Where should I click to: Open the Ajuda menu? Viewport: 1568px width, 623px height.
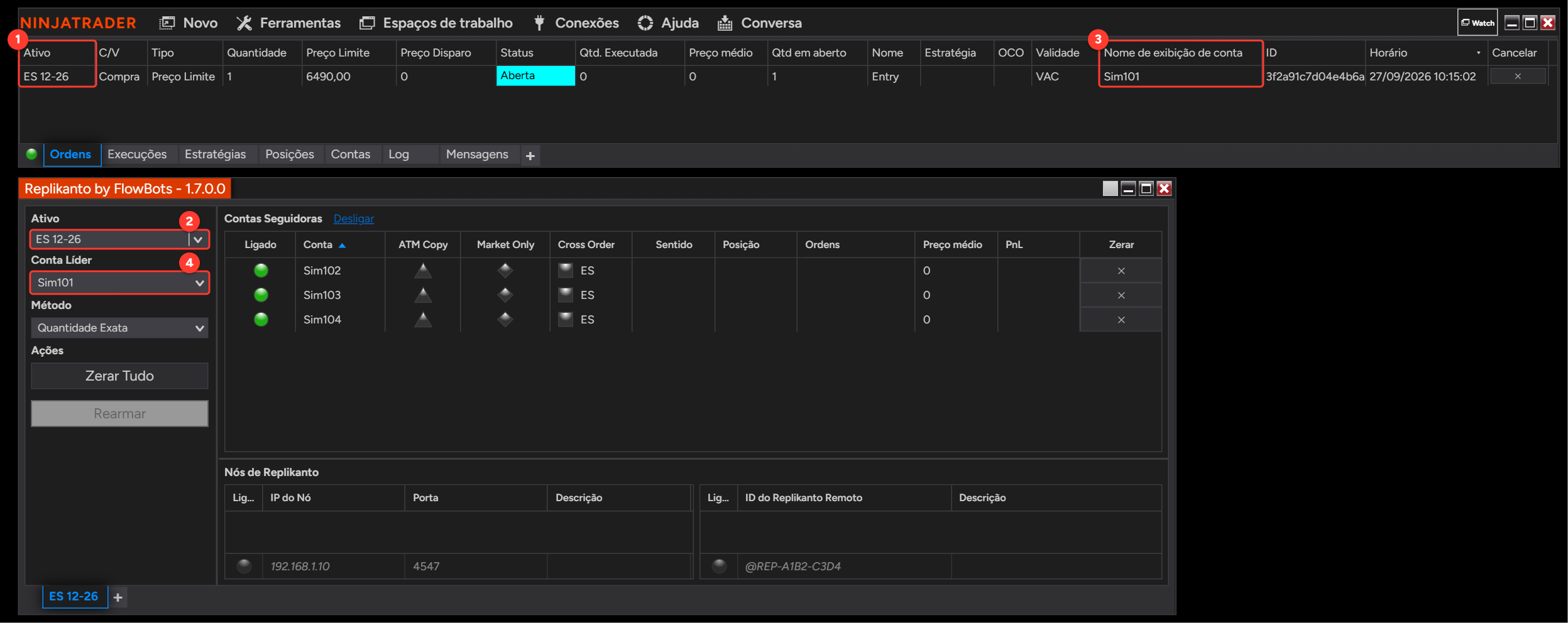tap(668, 23)
